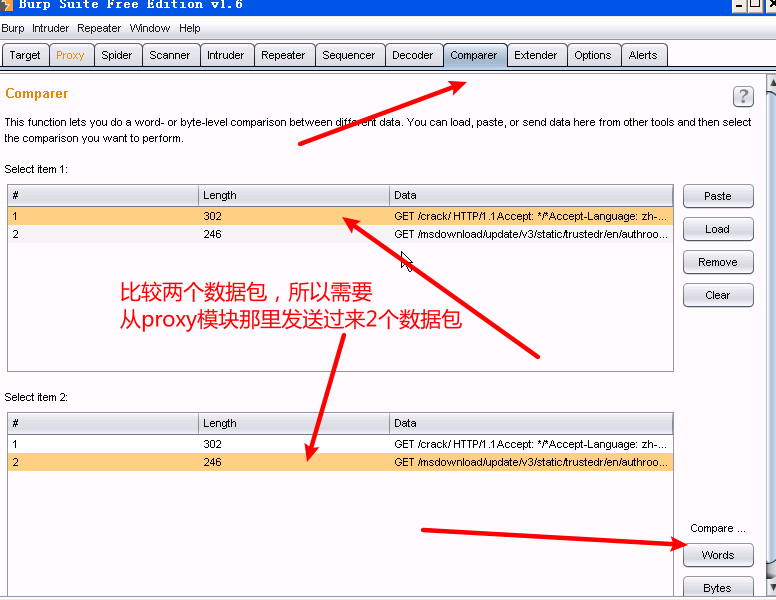Screen dimensions: 776x600
Task: Compare items by Words
Action: click(718, 555)
